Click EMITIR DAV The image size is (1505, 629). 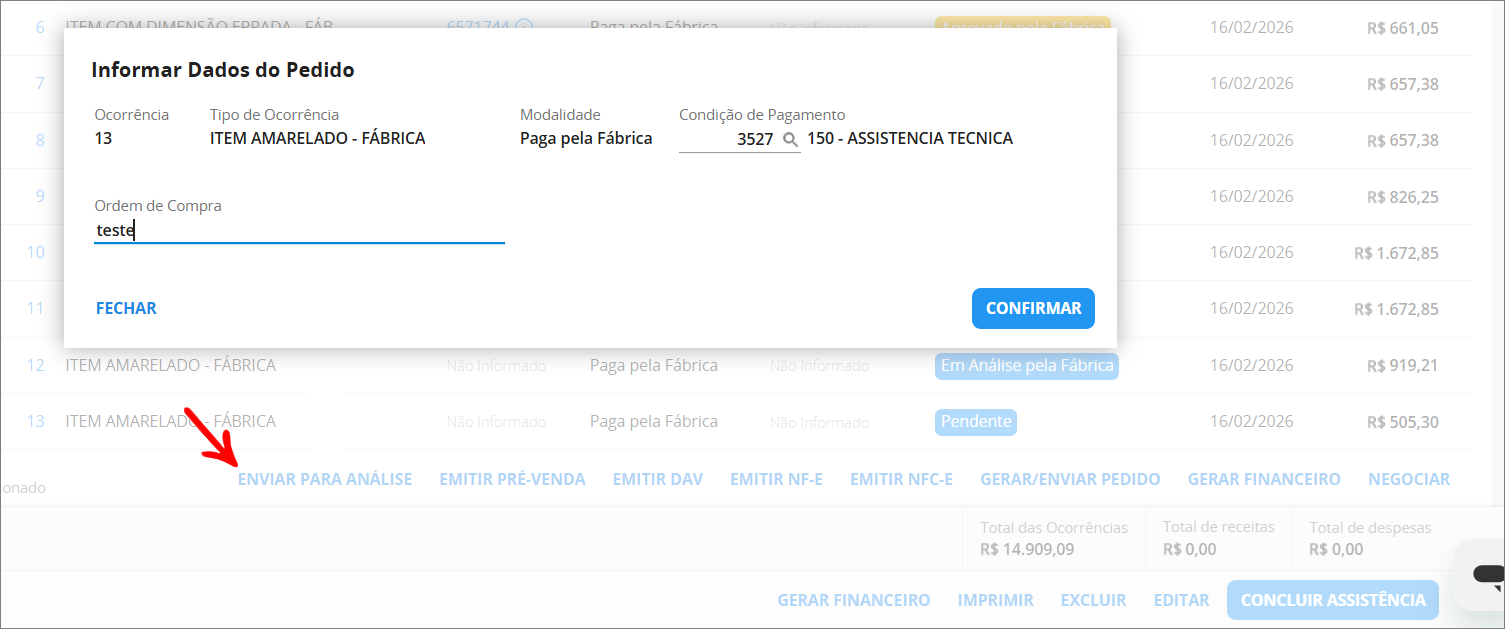(x=657, y=478)
